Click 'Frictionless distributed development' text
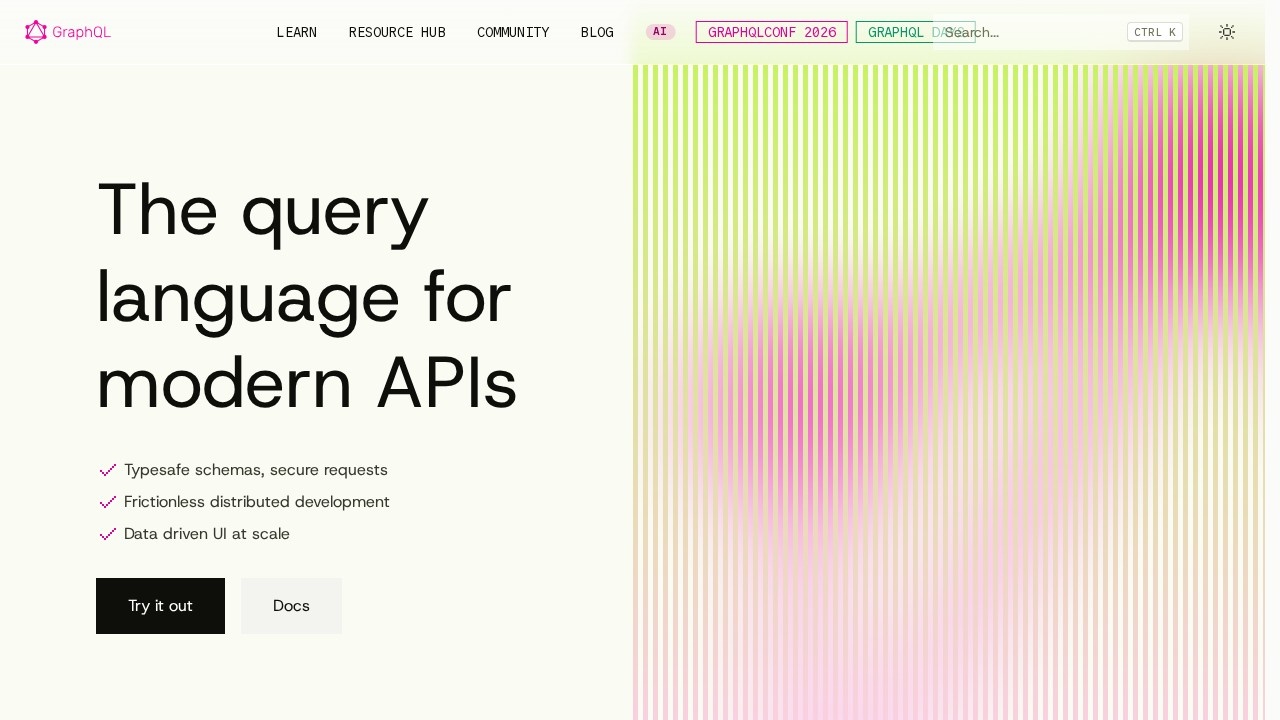Viewport: 1280px width, 720px height. click(x=257, y=502)
